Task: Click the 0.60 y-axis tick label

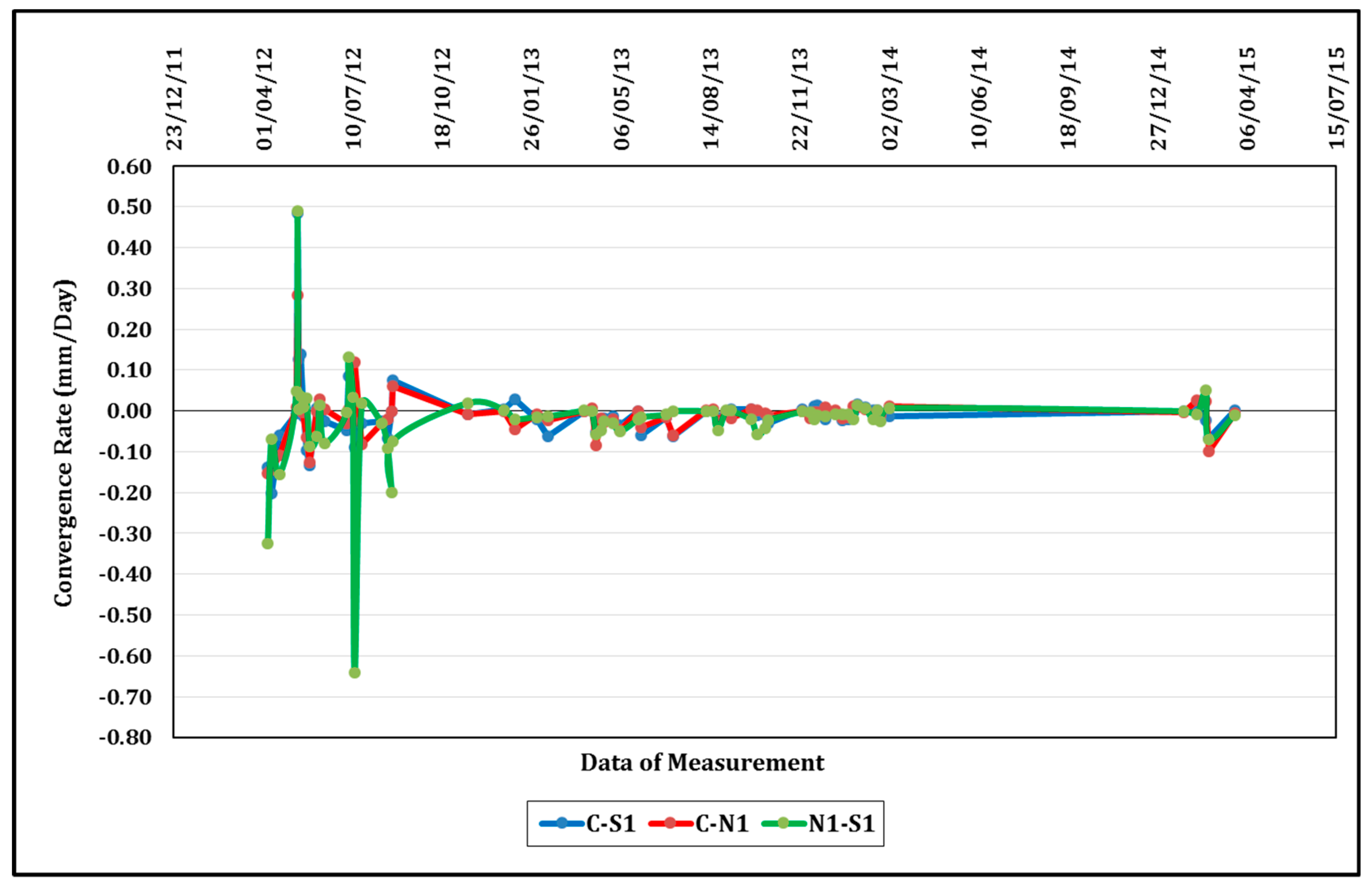Action: [129, 167]
